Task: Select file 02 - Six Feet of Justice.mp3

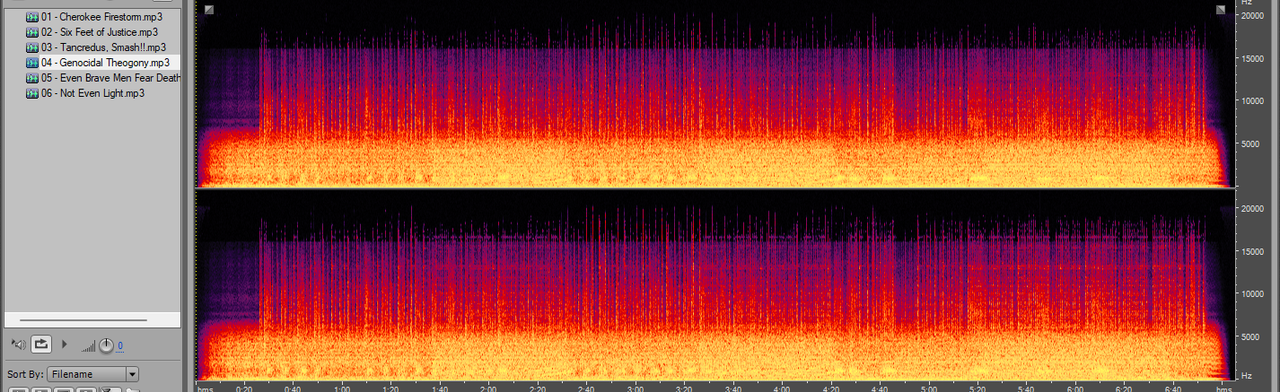Action: click(x=99, y=32)
